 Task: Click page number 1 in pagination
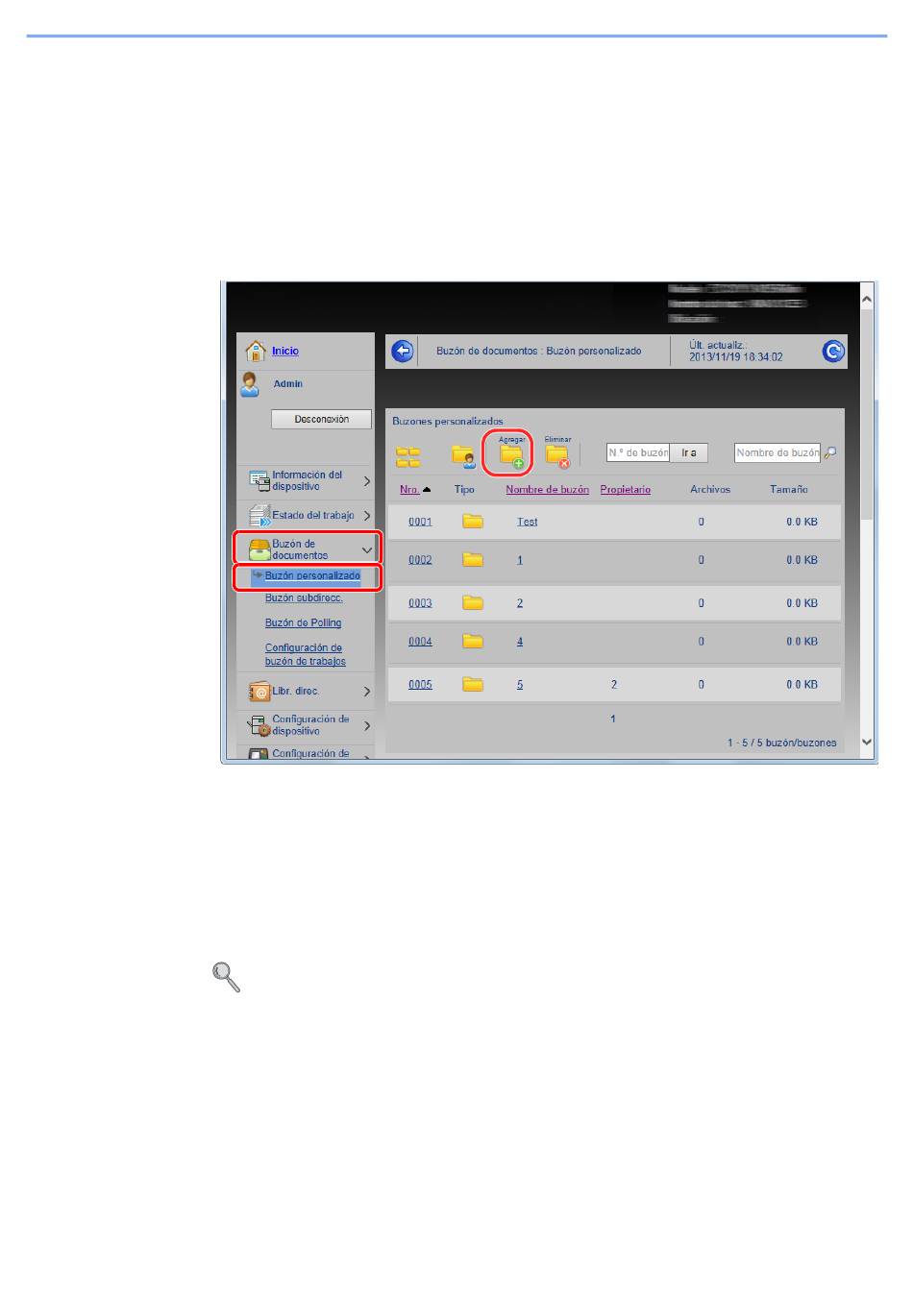pyautogui.click(x=613, y=719)
